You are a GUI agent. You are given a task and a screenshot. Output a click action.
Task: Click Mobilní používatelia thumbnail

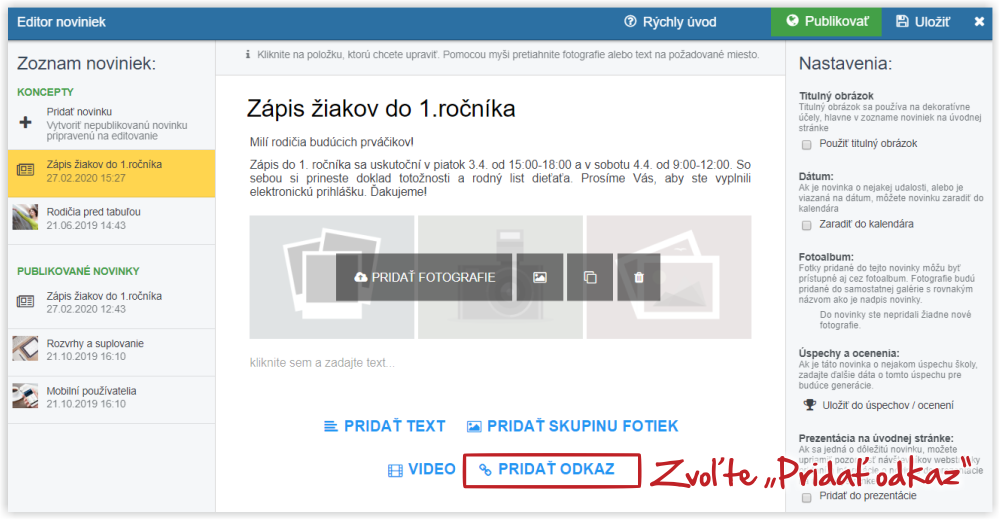26,396
